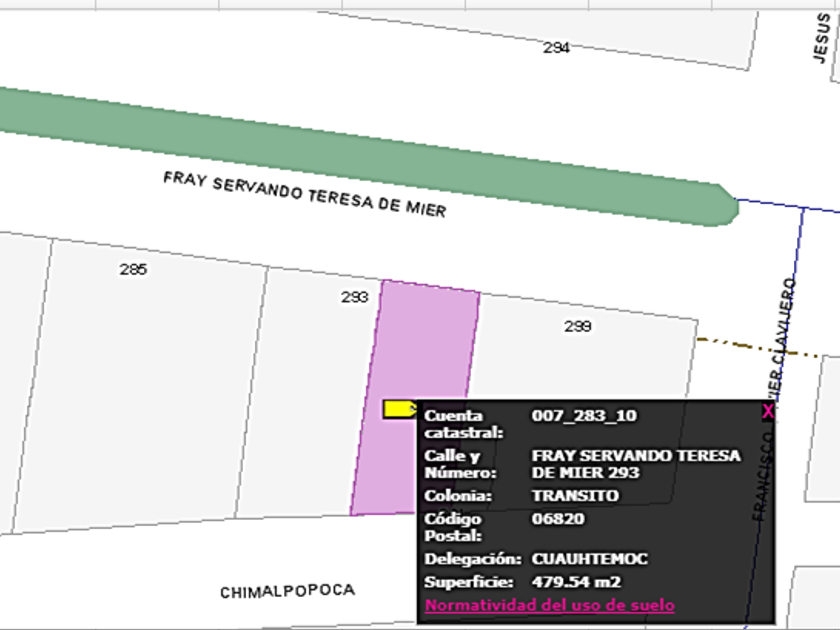Click Delegación value CUAUHTEMOC
The image size is (840, 630).
coord(590,559)
